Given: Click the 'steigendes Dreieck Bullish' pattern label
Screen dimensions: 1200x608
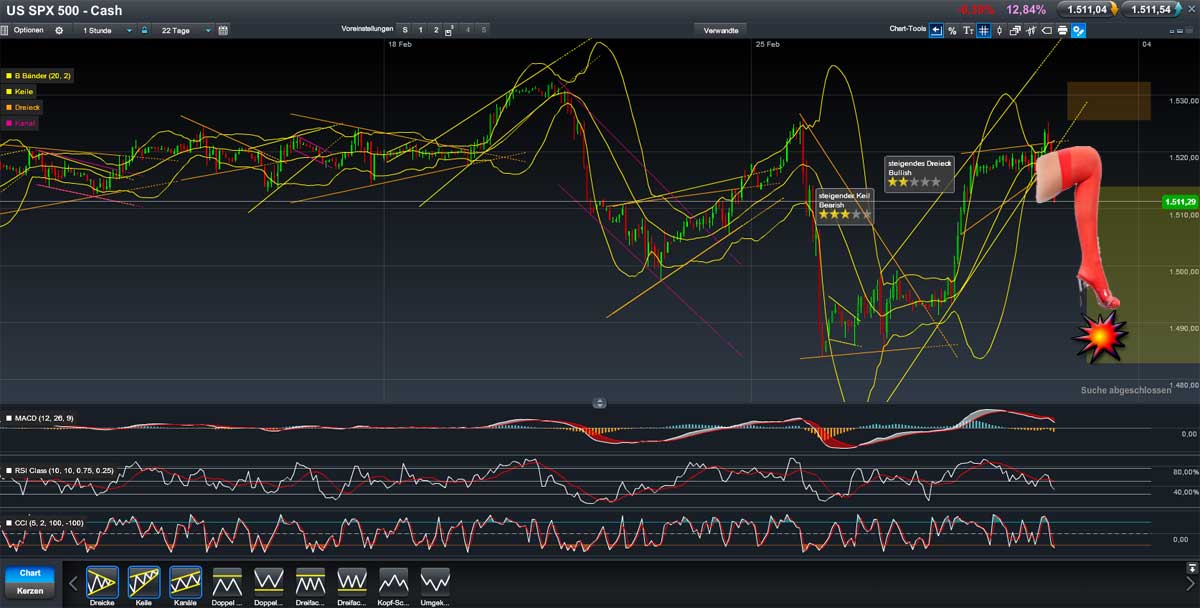Looking at the screenshot, I should (x=920, y=173).
